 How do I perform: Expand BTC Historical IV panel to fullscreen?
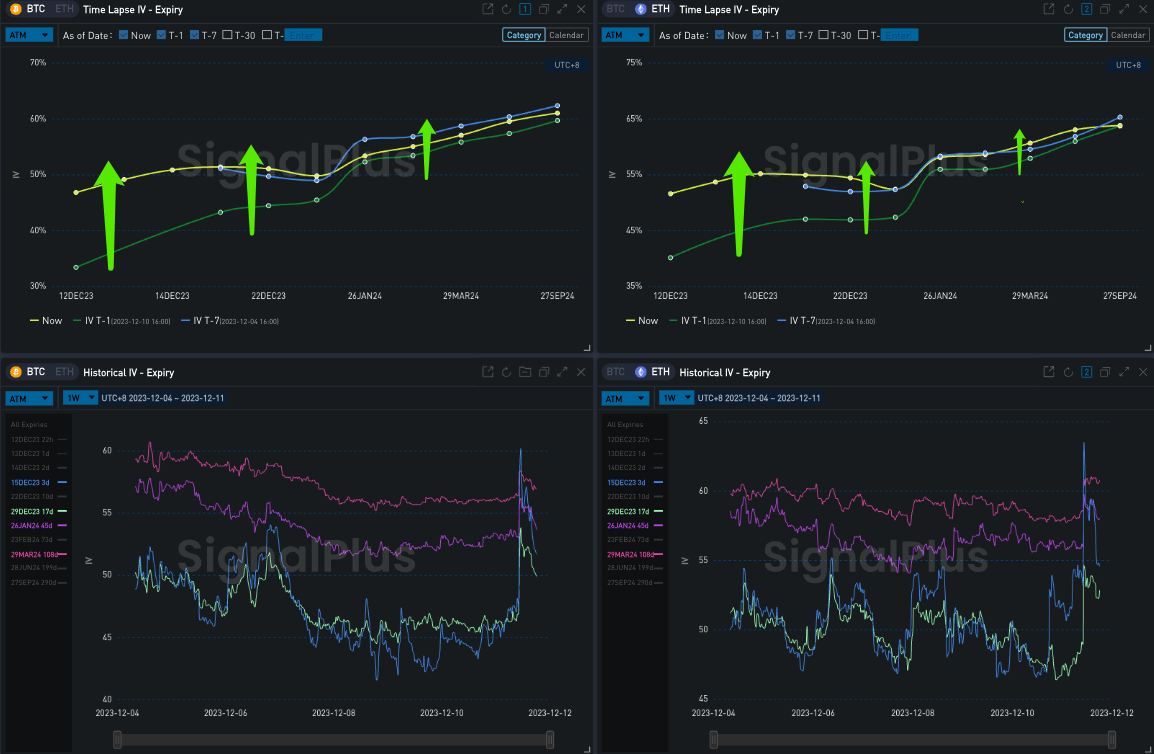[x=562, y=372]
